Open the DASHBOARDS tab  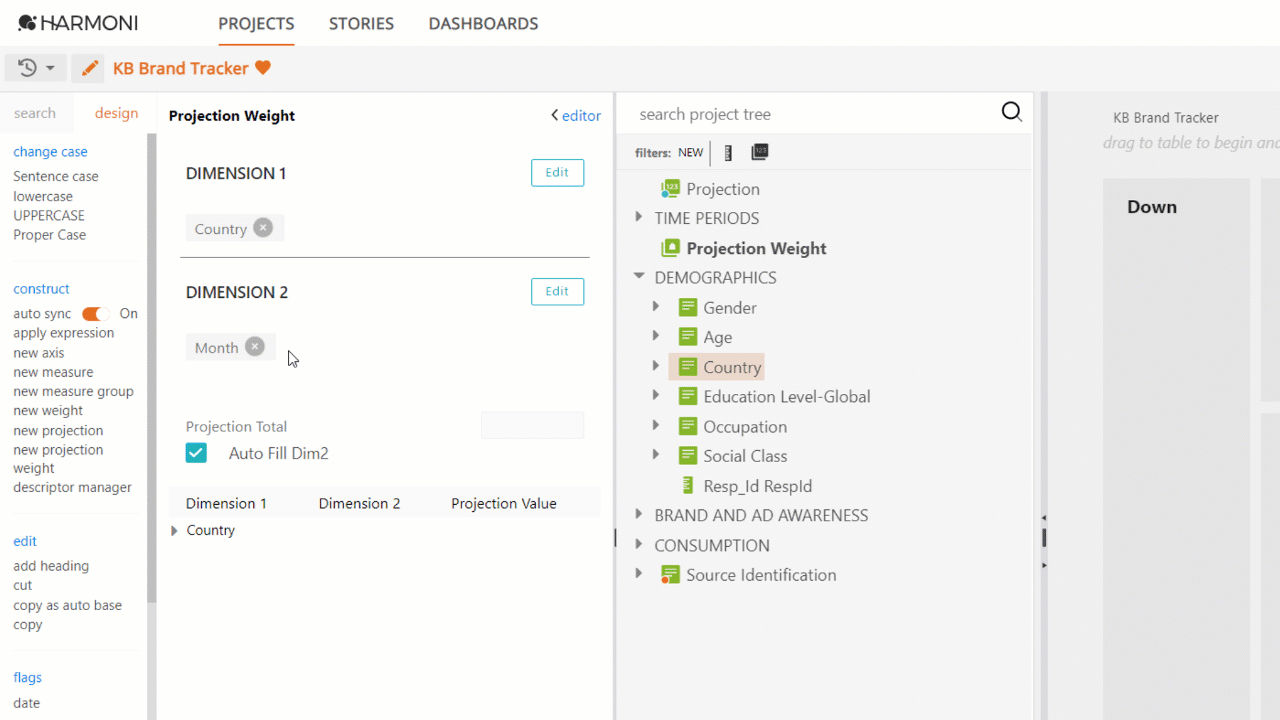pos(483,24)
